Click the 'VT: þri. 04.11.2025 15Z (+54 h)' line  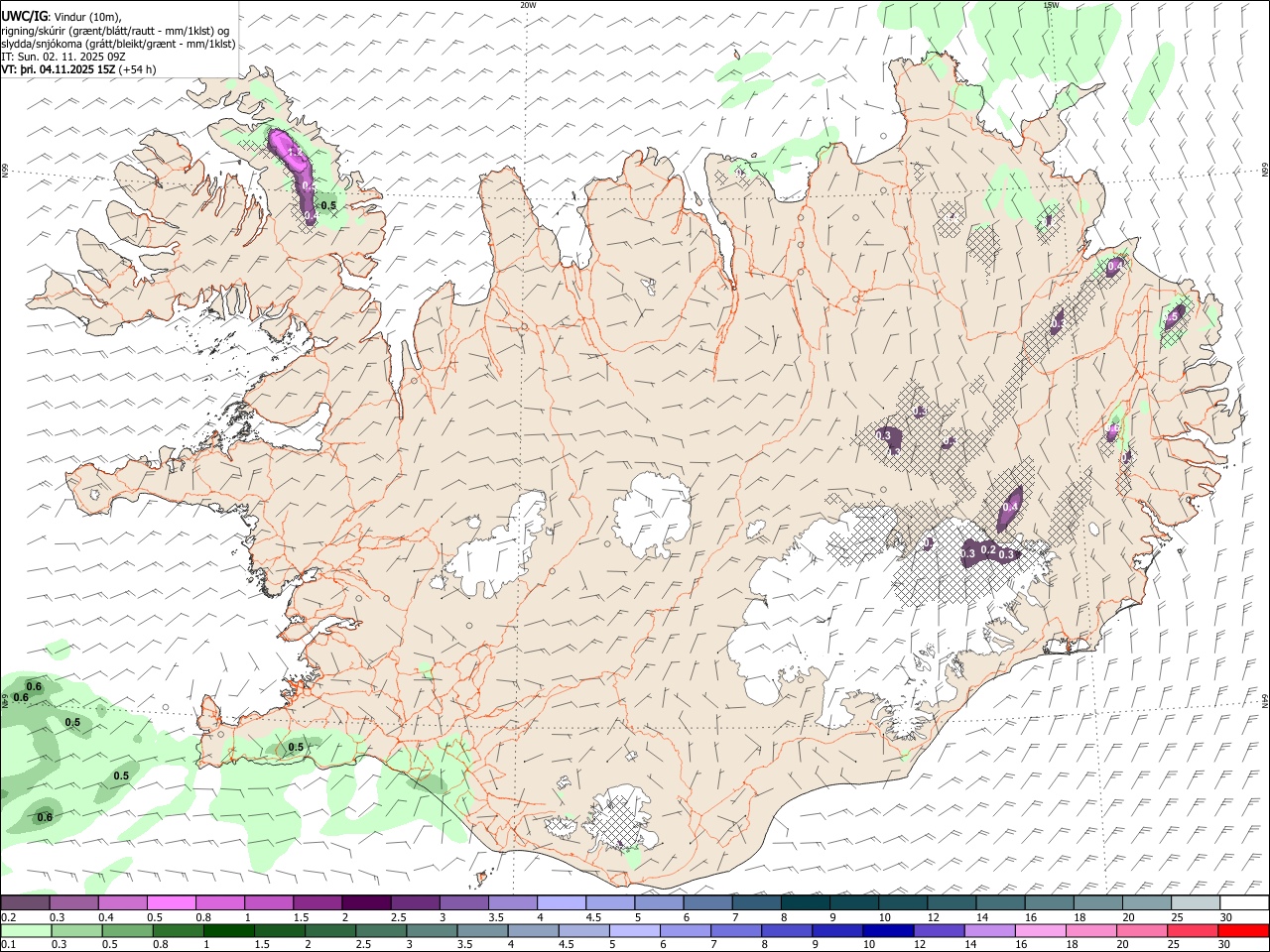point(78,69)
